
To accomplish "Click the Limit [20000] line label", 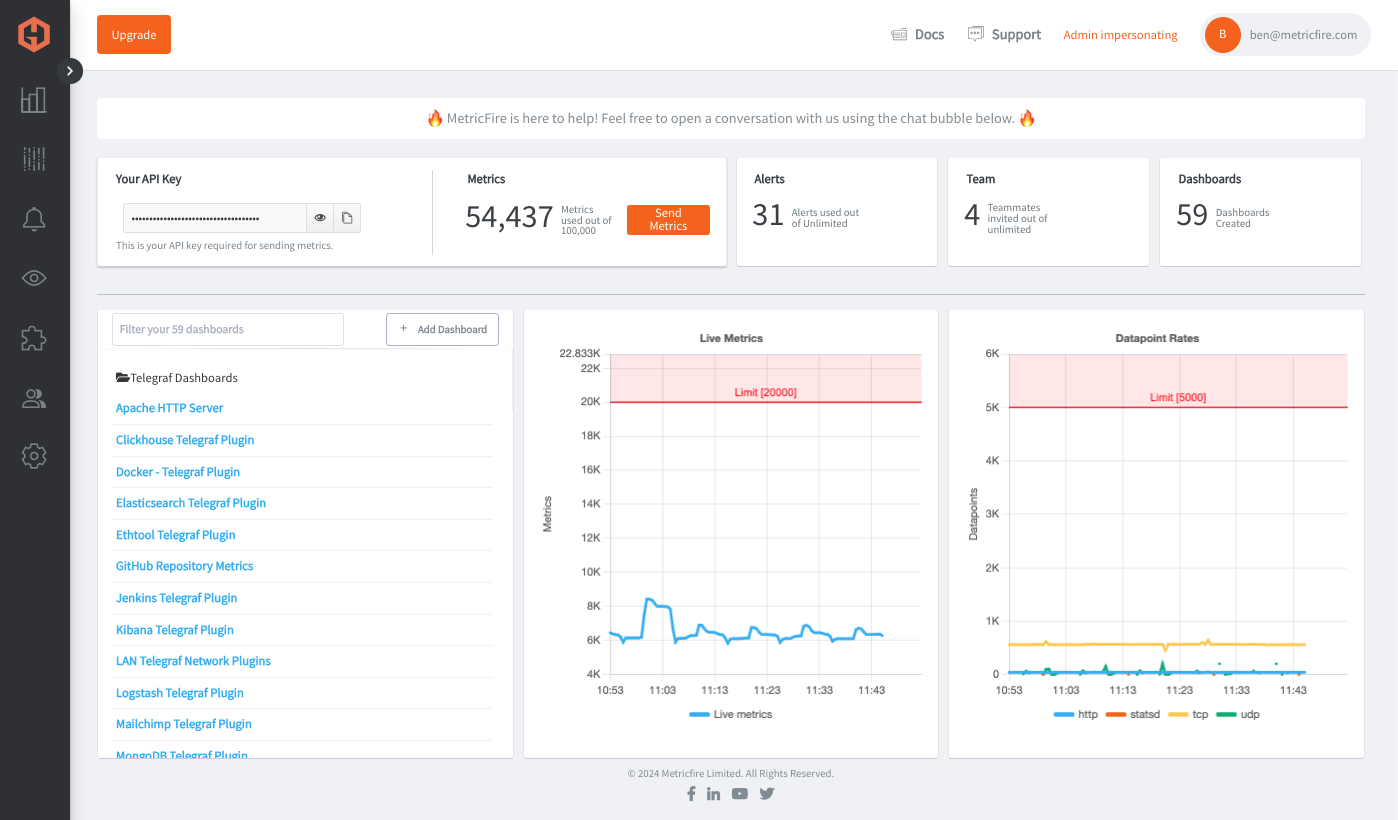I will (x=765, y=392).
